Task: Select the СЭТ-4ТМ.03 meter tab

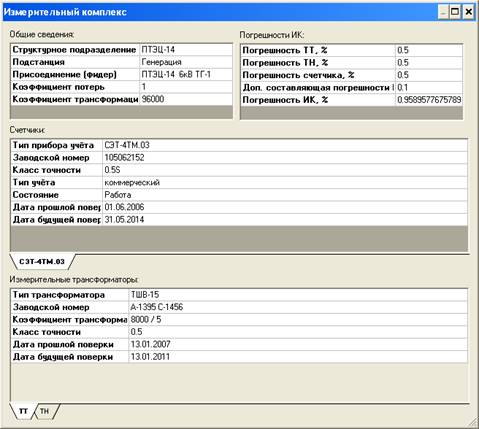Action: coord(42,262)
